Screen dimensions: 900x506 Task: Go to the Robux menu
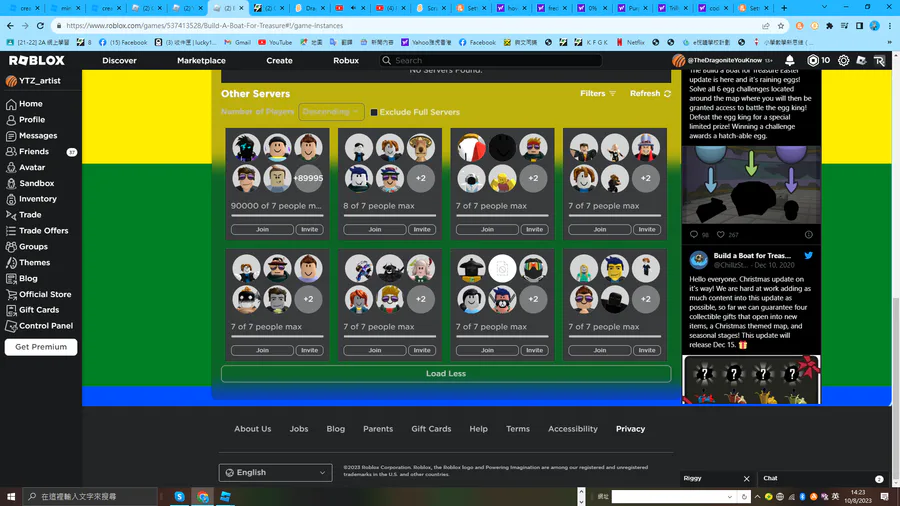(x=346, y=60)
